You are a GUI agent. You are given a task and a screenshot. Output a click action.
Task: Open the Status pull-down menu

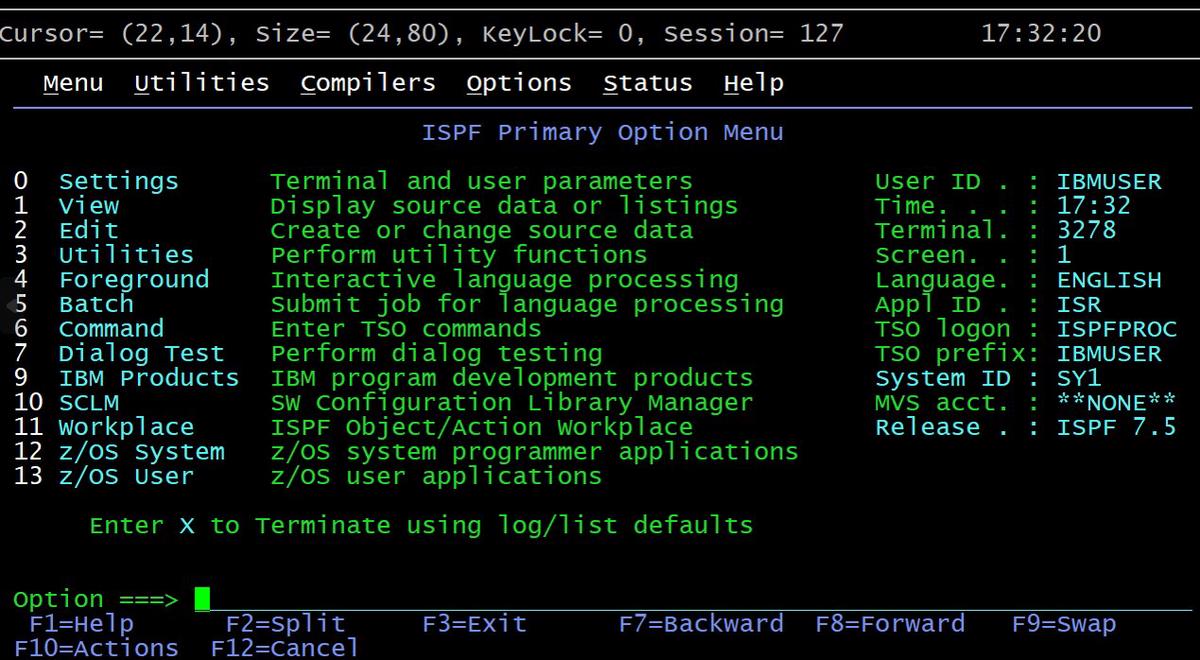[x=647, y=83]
